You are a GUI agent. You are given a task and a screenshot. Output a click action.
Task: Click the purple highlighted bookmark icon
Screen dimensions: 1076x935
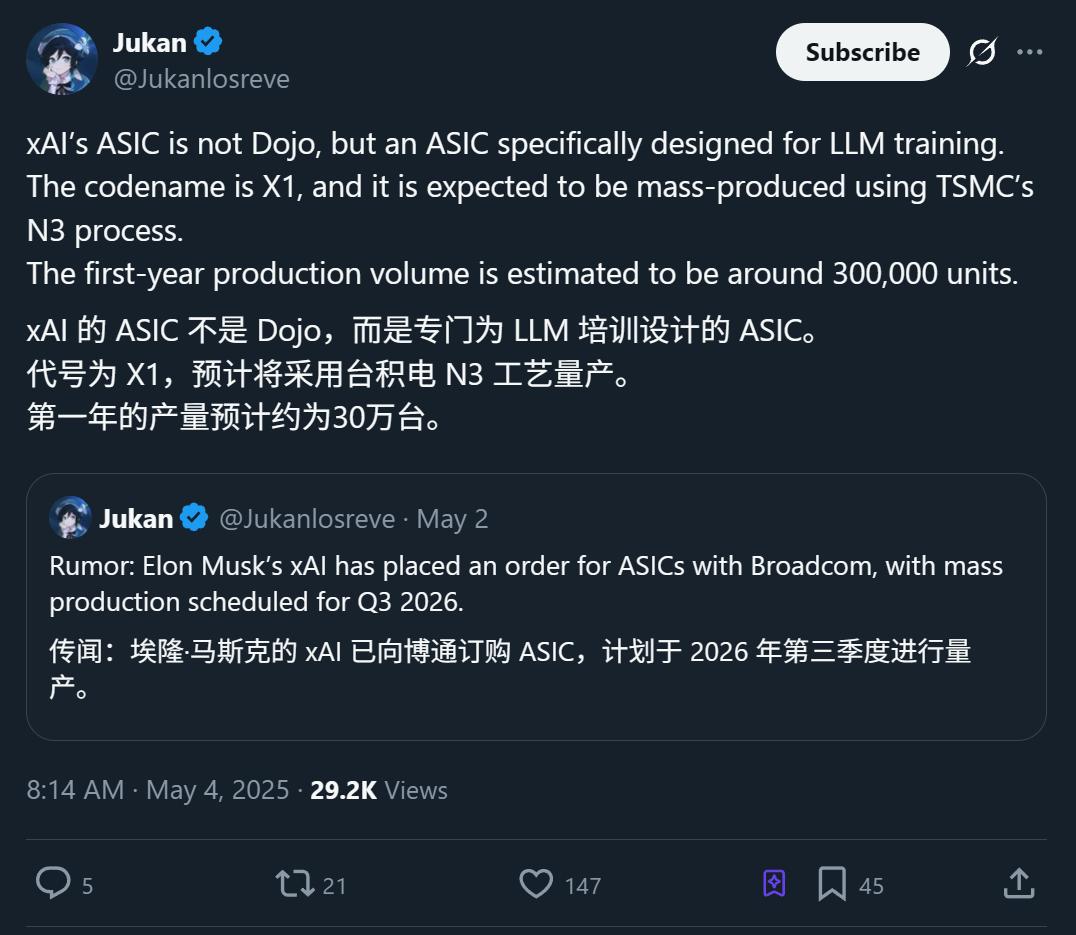(771, 884)
